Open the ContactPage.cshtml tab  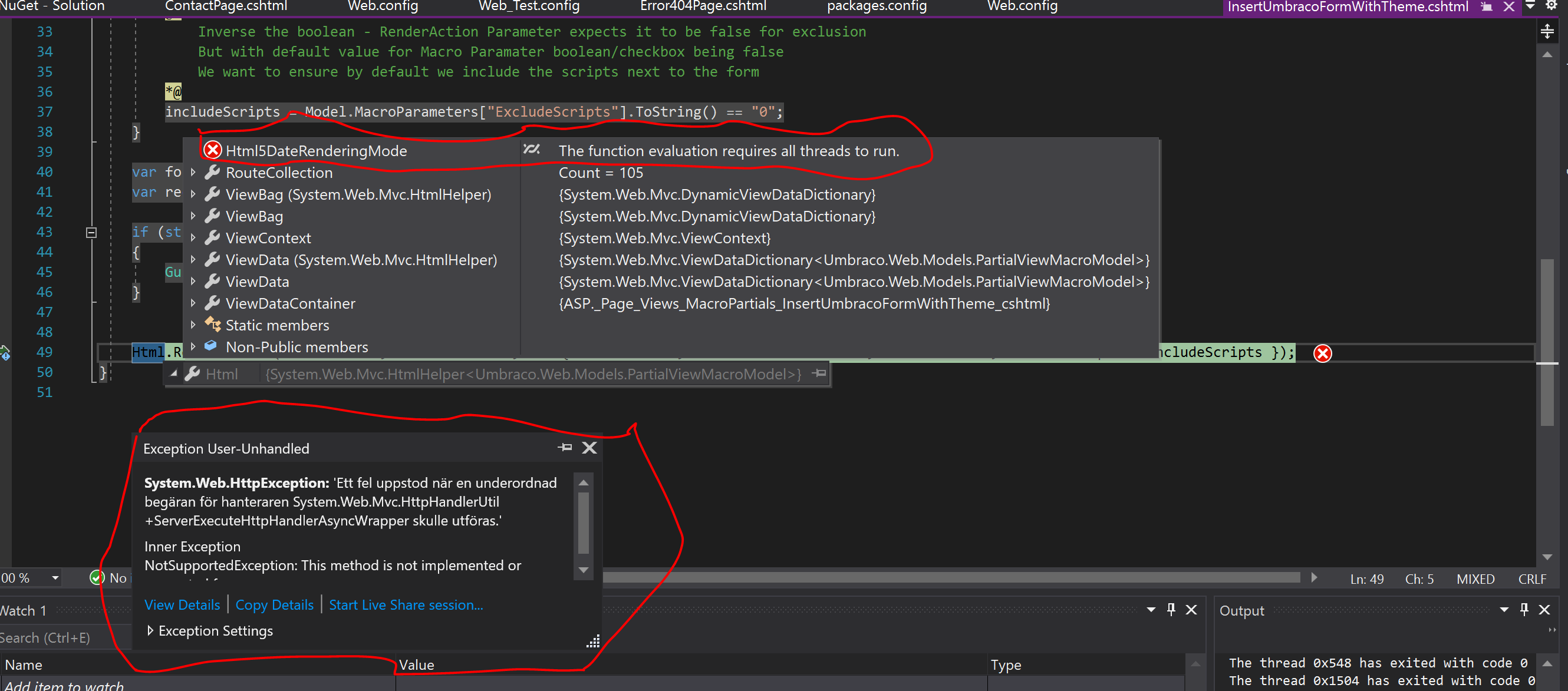coord(226,6)
